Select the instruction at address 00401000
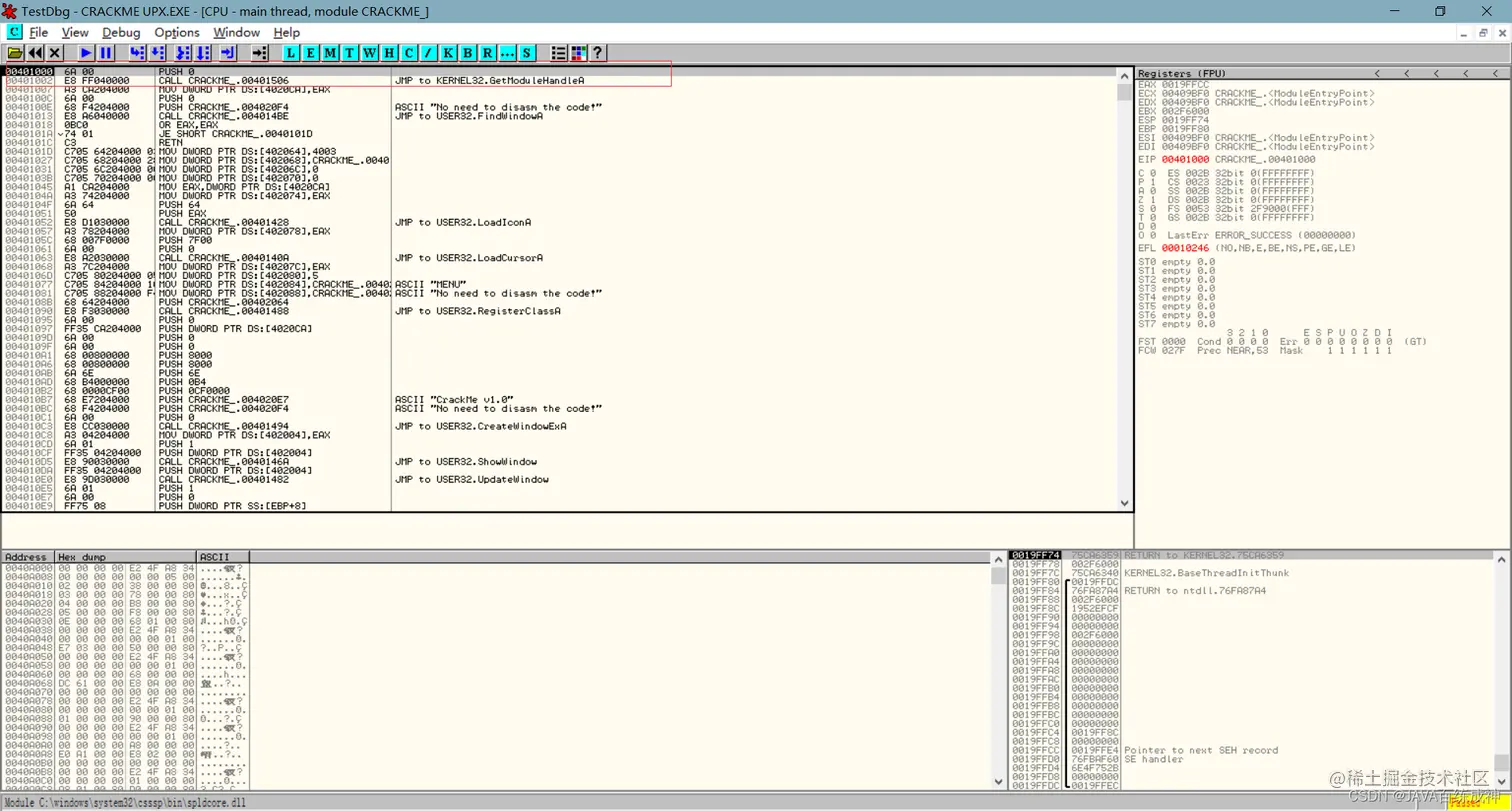 (558, 72)
